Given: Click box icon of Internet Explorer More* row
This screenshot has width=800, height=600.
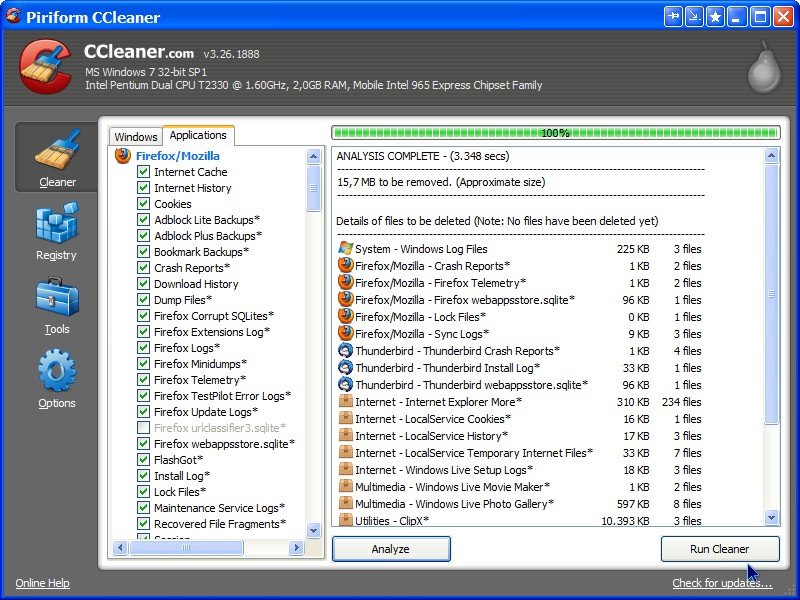Looking at the screenshot, I should click(x=345, y=401).
